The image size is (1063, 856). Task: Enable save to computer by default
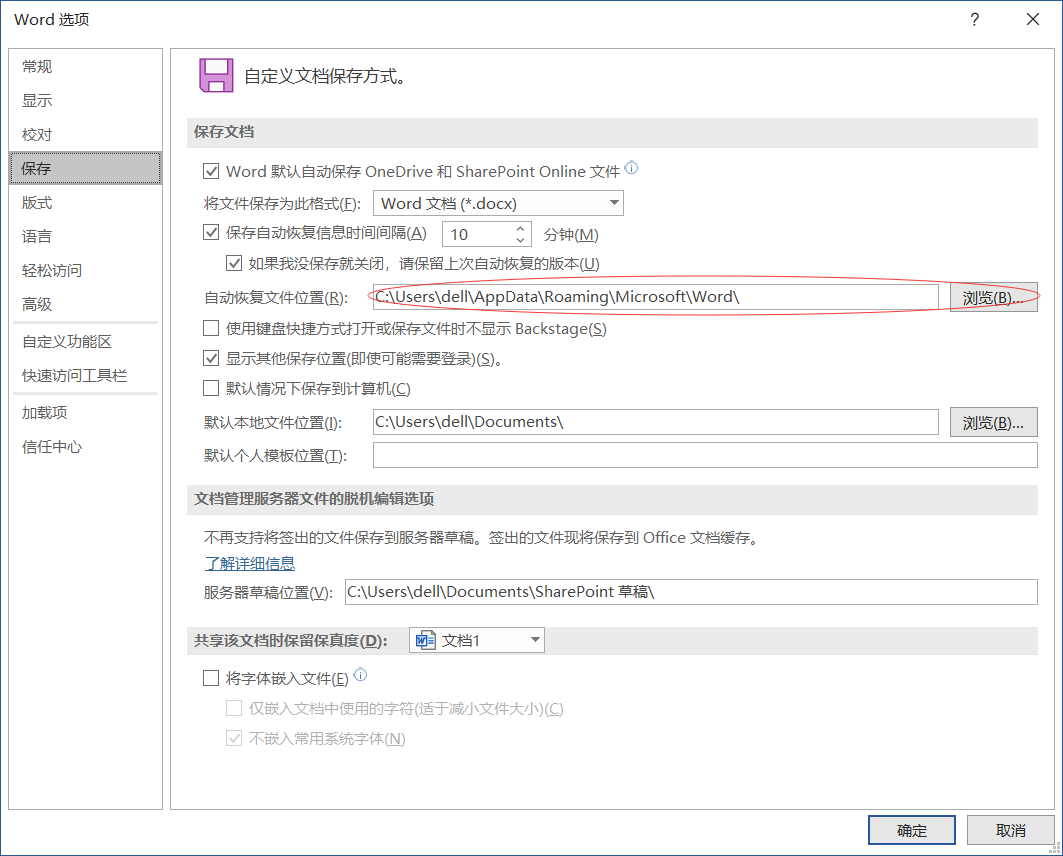211,388
